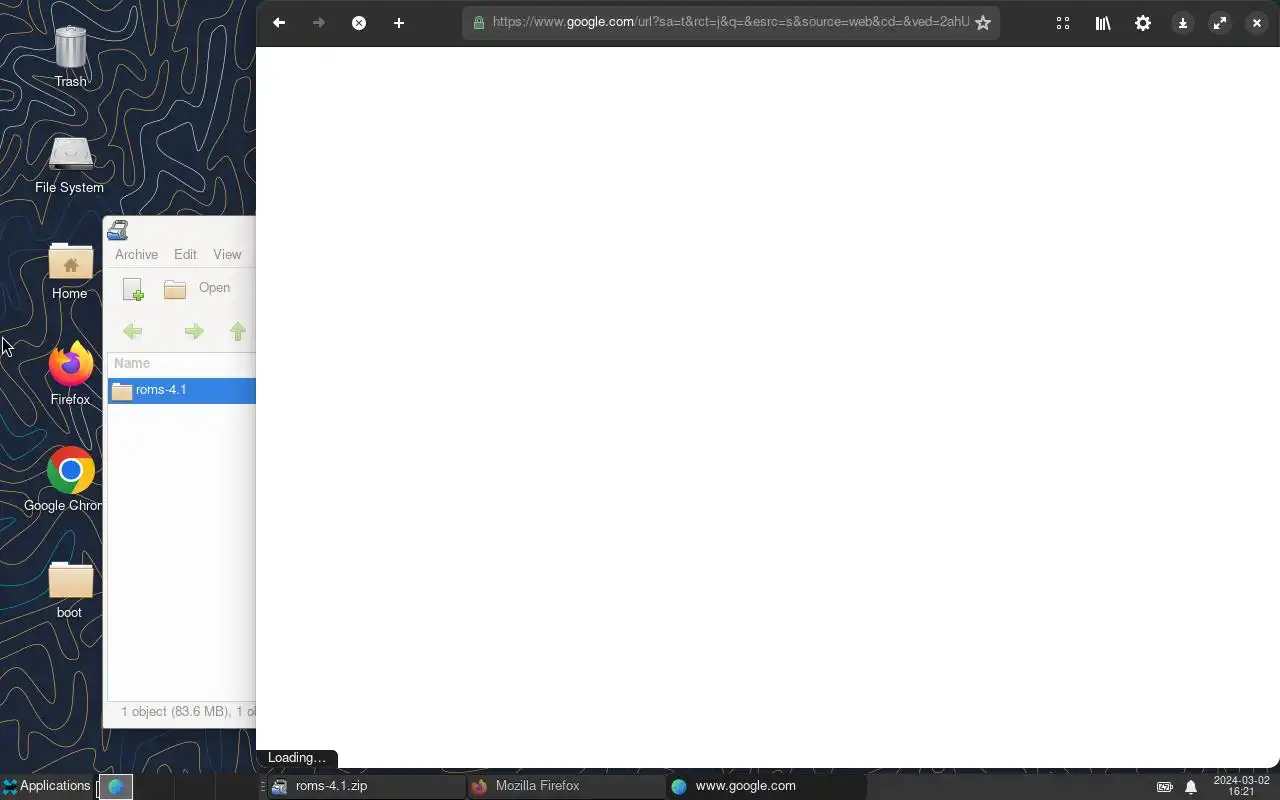Screen dimensions: 1280x800
Task: Click the new archive icon
Action: (133, 289)
